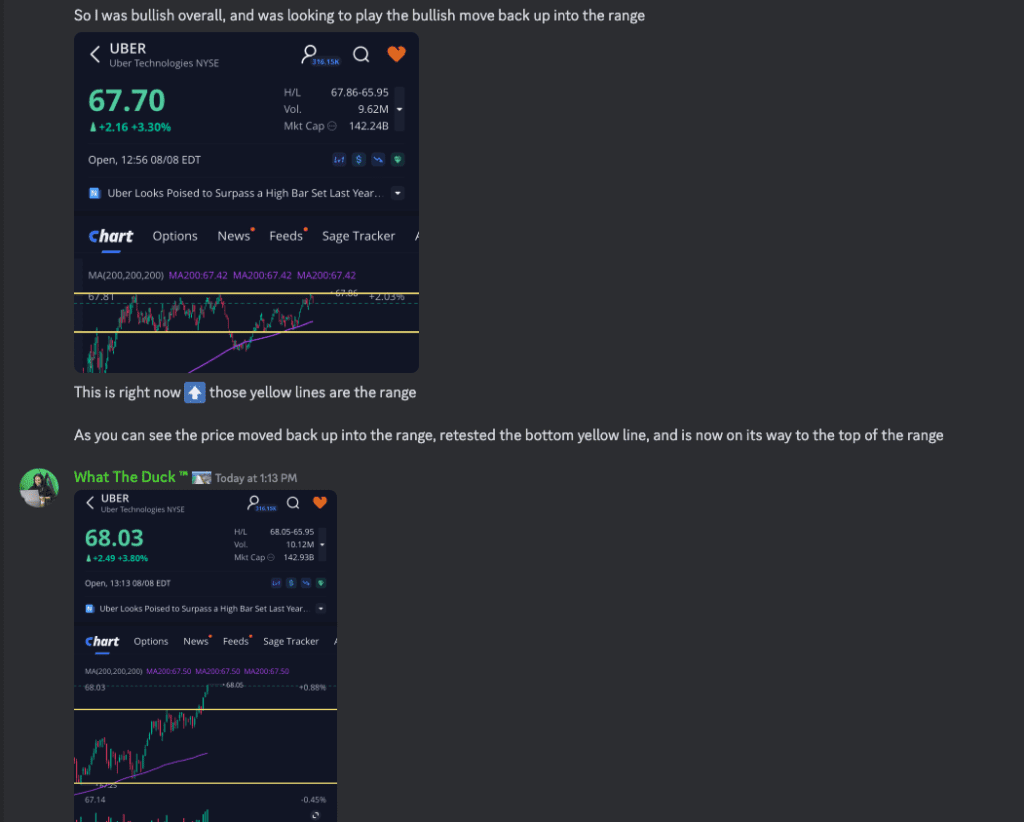
Task: Open the 68.03 price chart image
Action: click(x=205, y=740)
